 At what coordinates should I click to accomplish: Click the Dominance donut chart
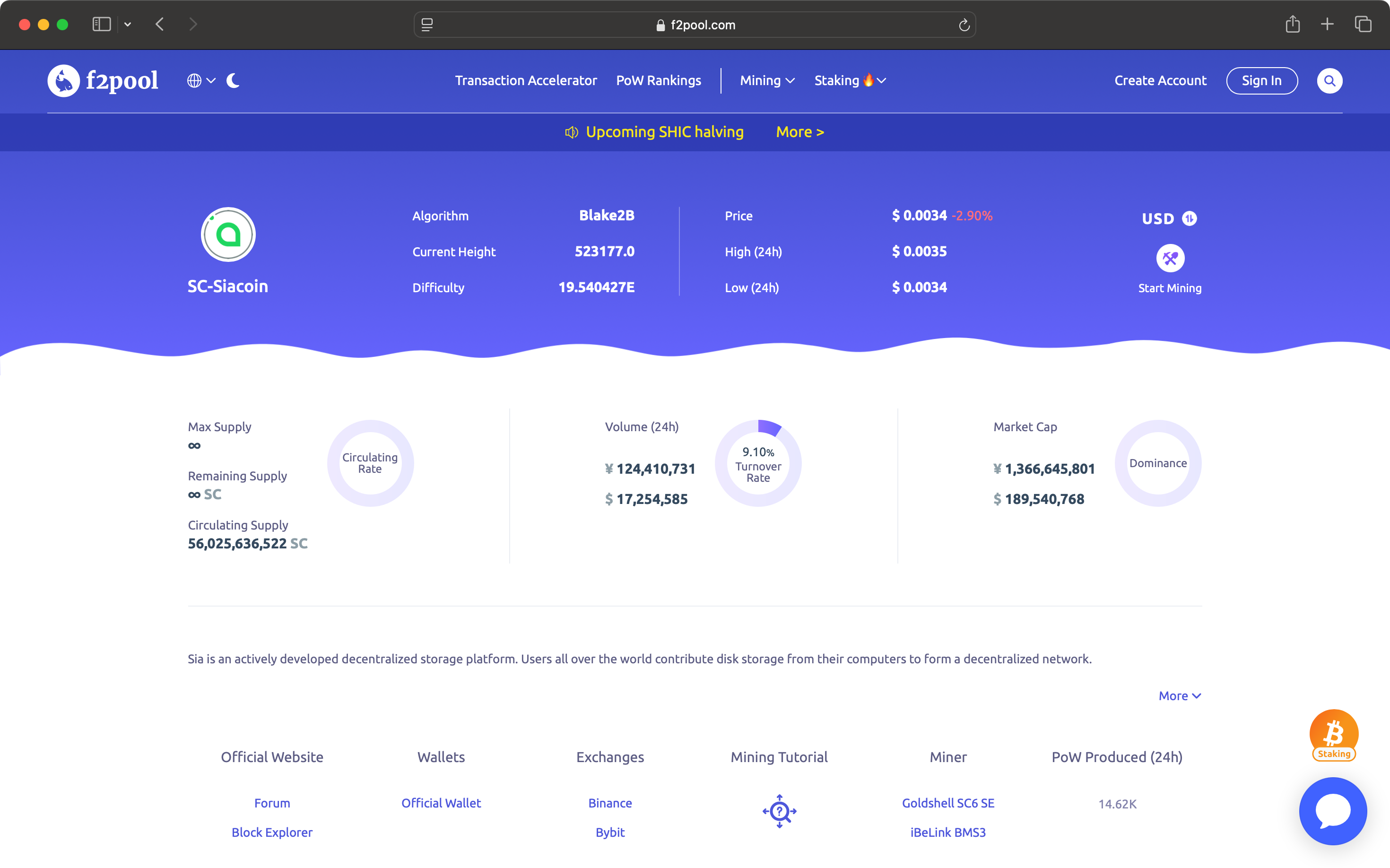tap(1158, 463)
